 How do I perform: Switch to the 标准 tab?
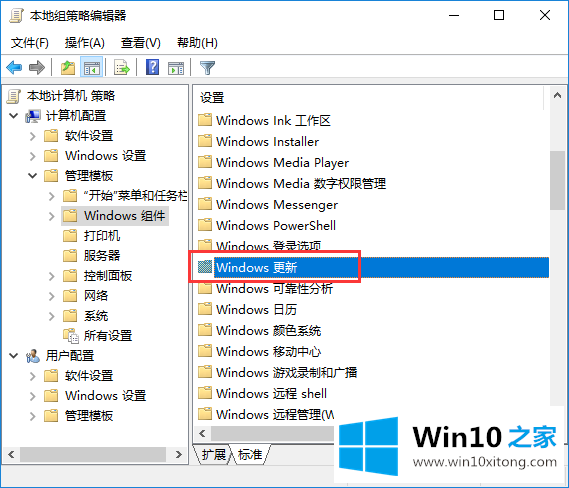[250, 454]
